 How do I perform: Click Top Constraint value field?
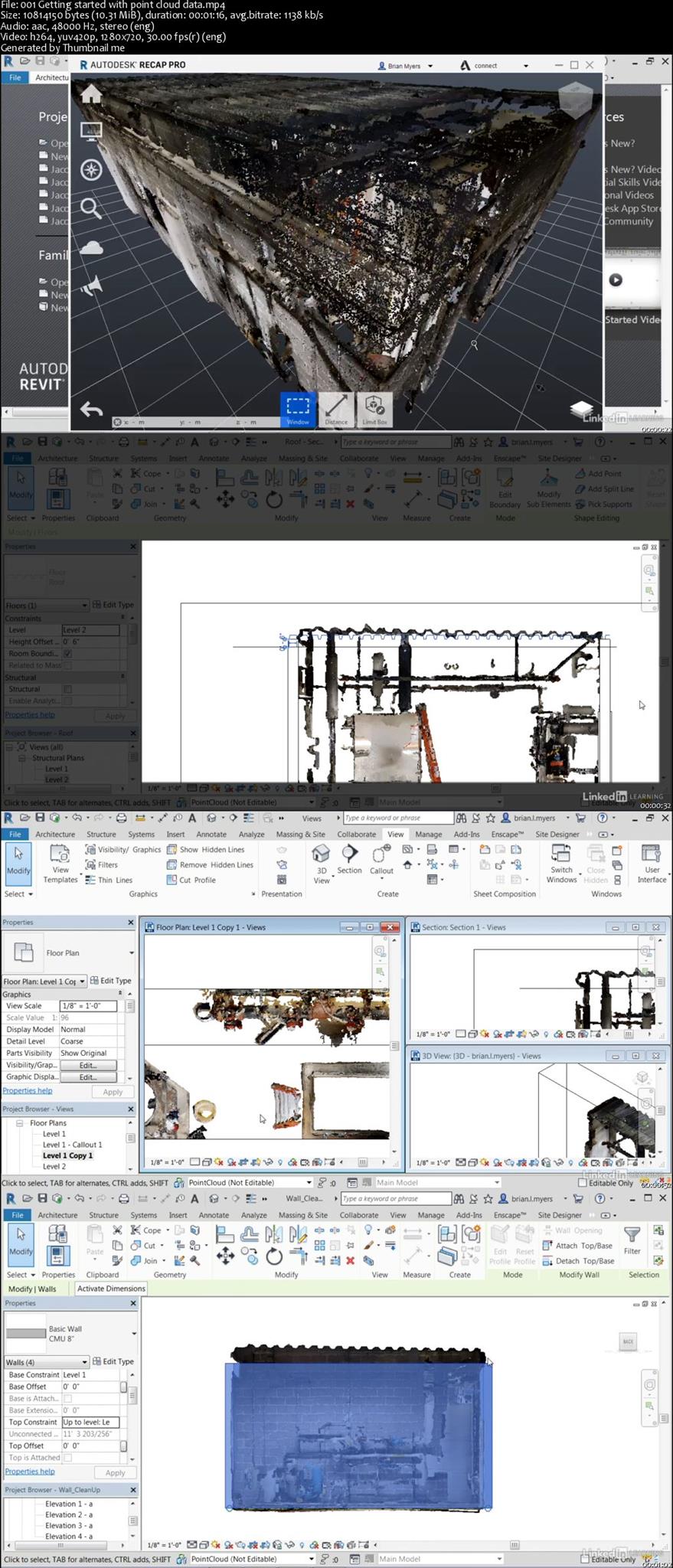tap(90, 1423)
